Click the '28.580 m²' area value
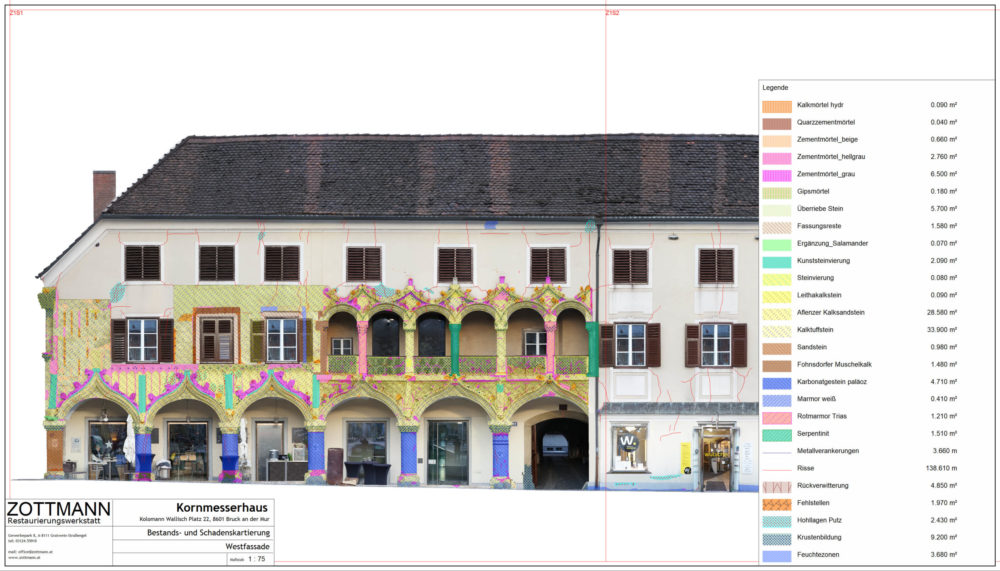The height and width of the screenshot is (571, 1000). pos(942,313)
